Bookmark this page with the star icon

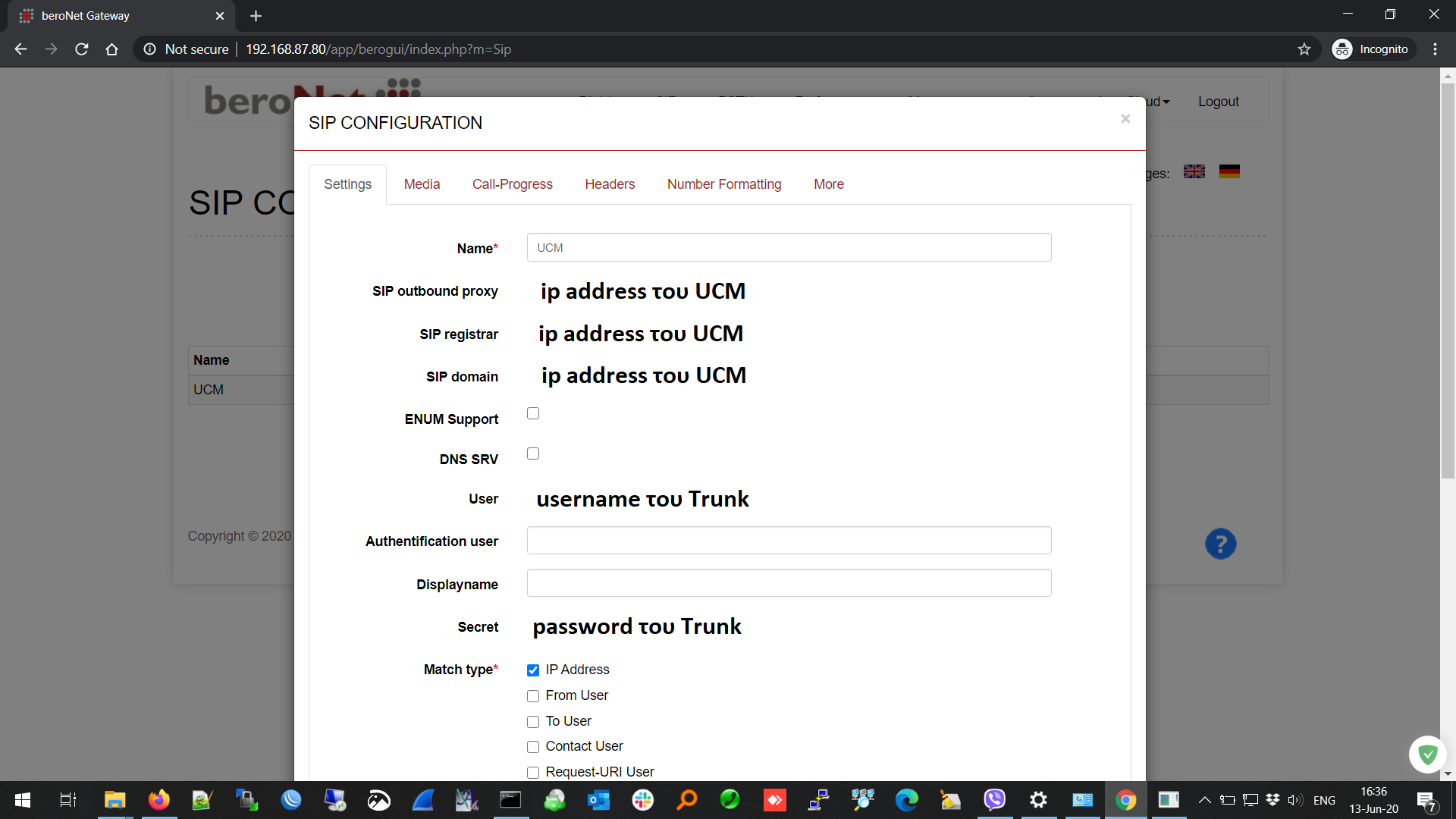pos(1304,49)
